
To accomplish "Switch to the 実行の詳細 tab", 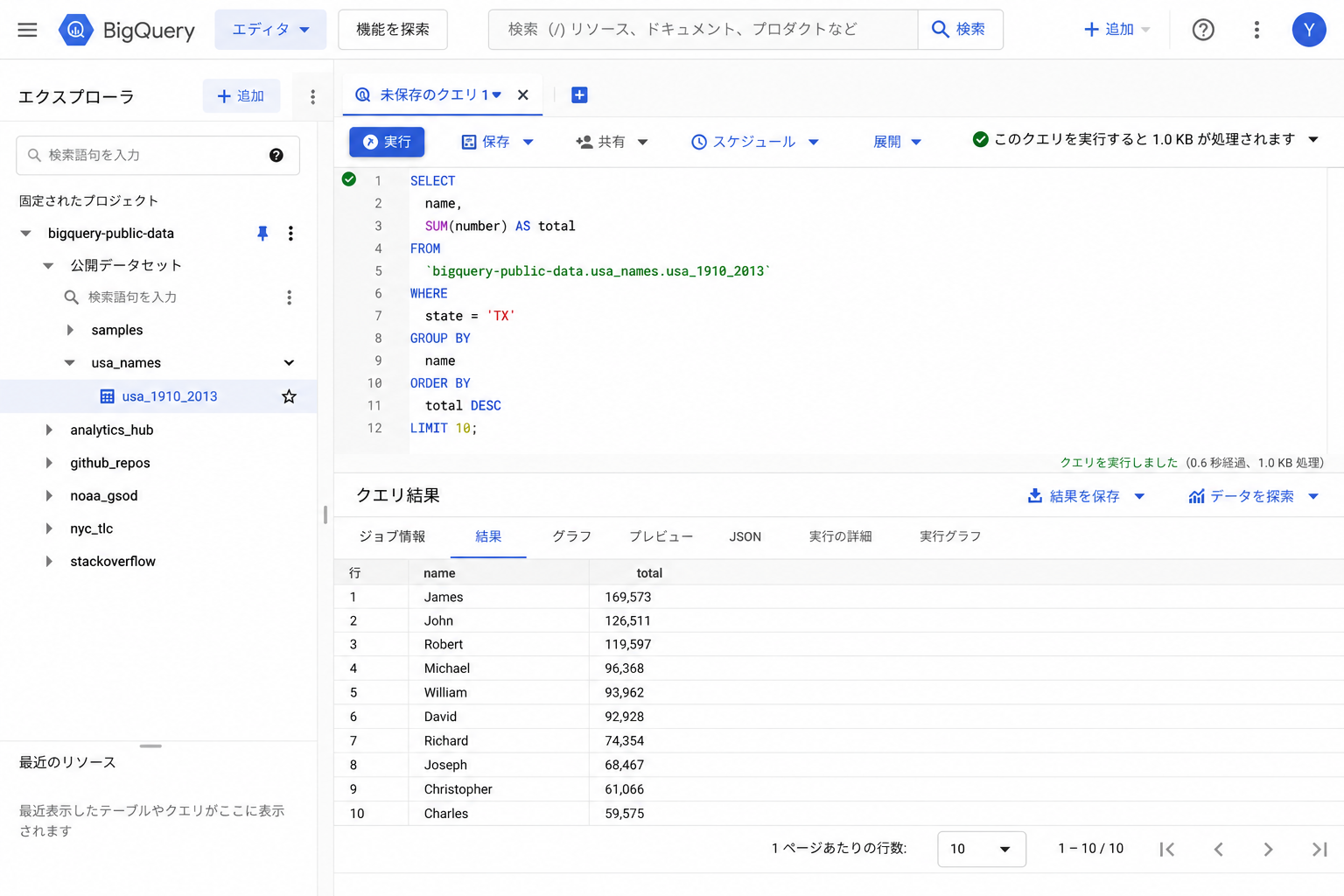I will 840,536.
